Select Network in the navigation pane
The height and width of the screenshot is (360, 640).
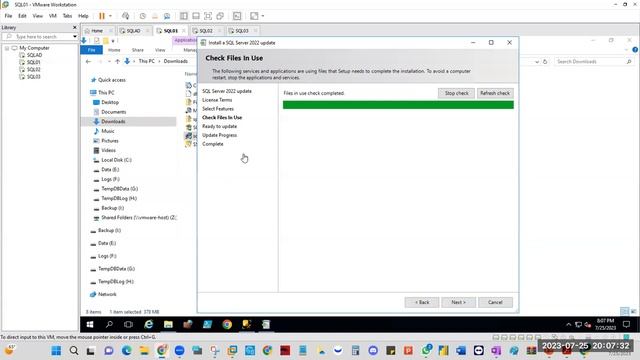(107, 294)
